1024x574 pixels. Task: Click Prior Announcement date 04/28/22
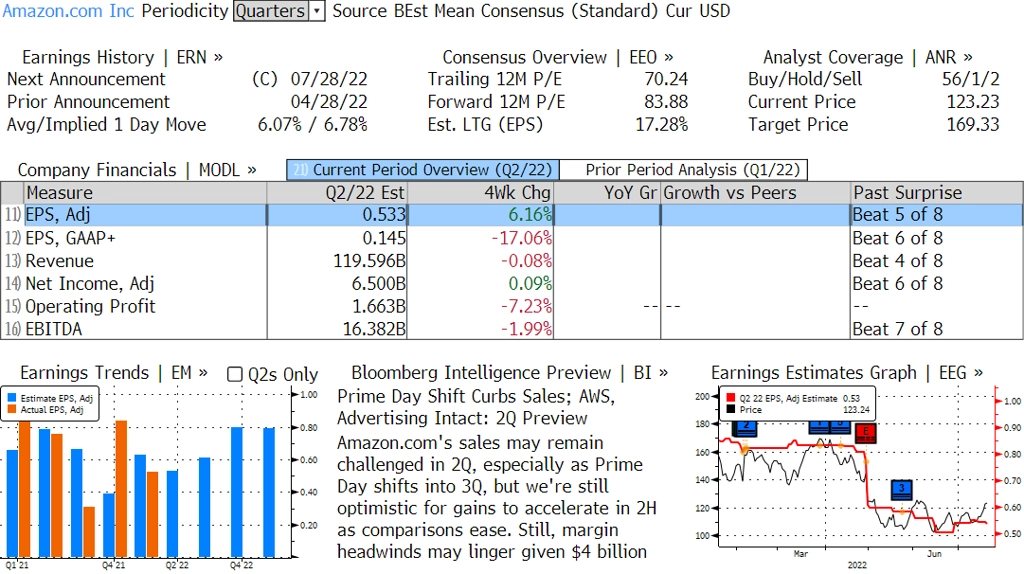[329, 102]
